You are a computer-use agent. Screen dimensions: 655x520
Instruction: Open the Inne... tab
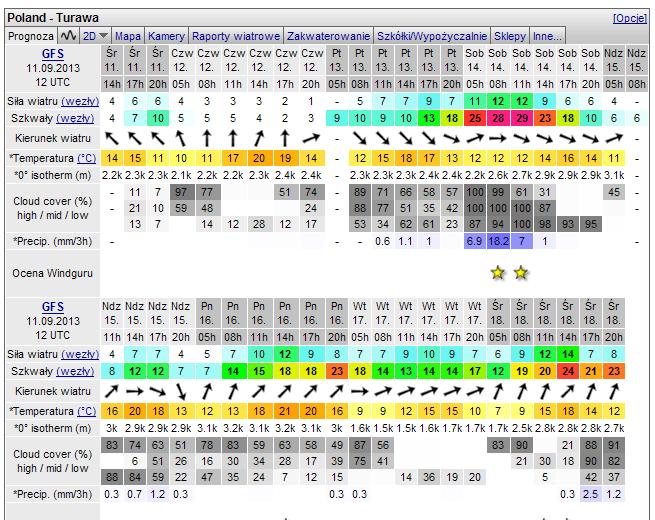(x=547, y=36)
